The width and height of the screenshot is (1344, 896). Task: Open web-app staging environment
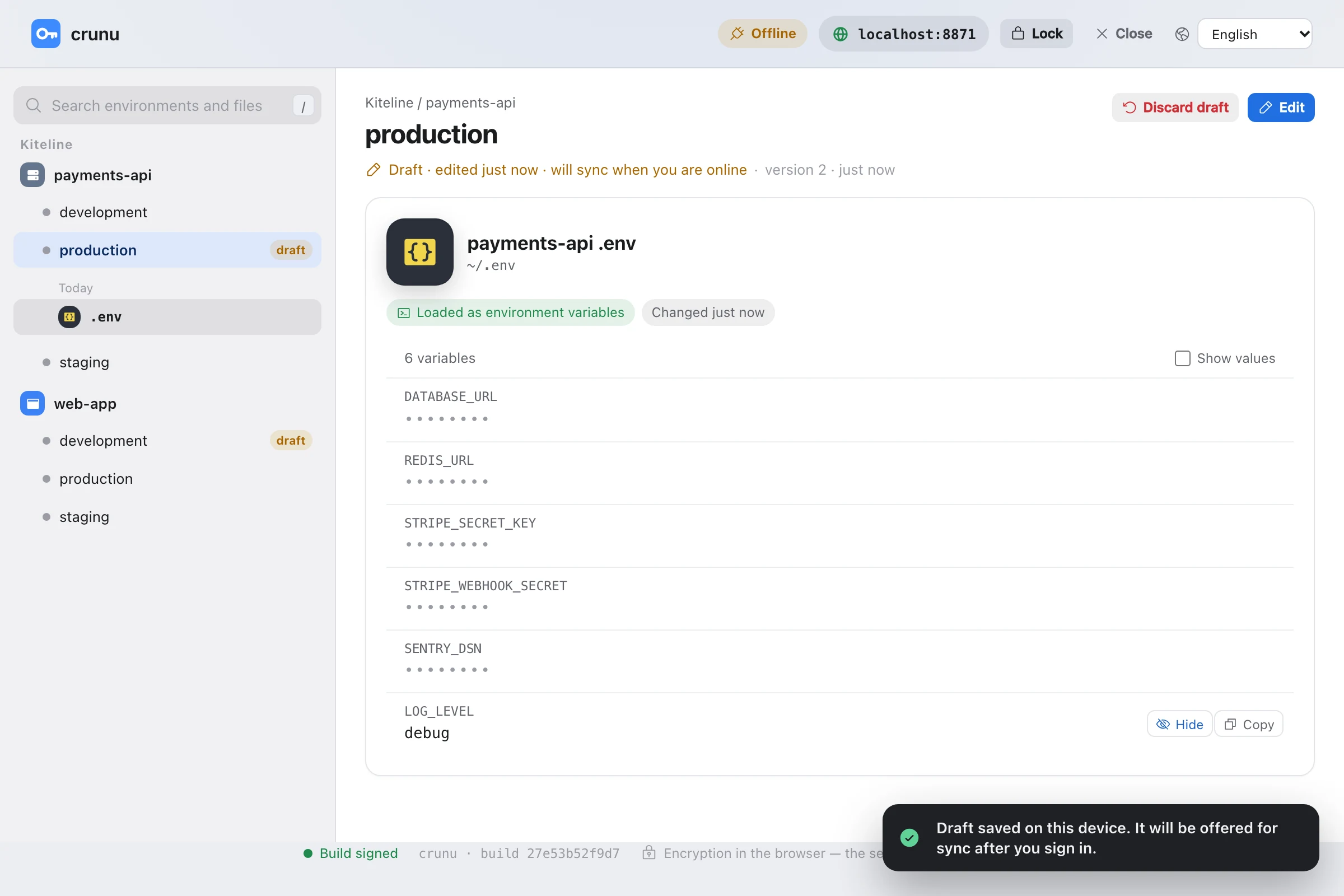[167, 517]
